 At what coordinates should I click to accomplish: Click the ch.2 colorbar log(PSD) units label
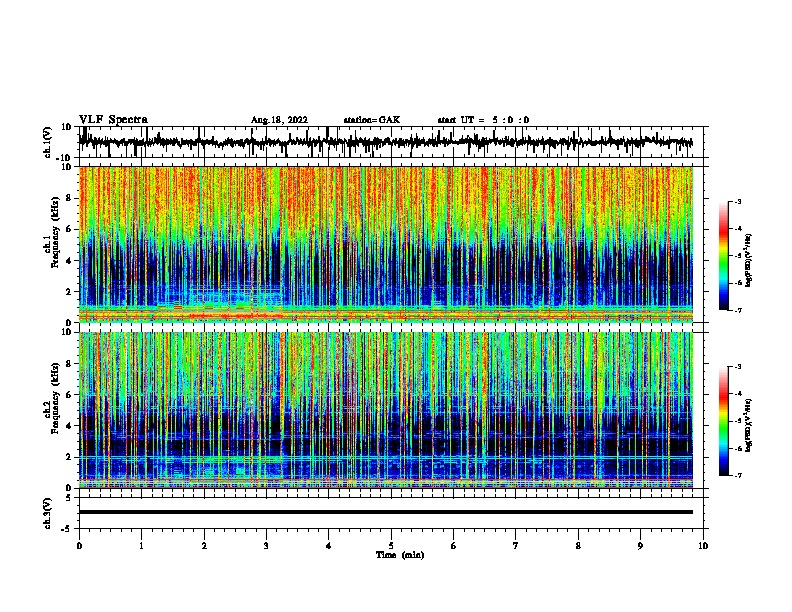749,425
